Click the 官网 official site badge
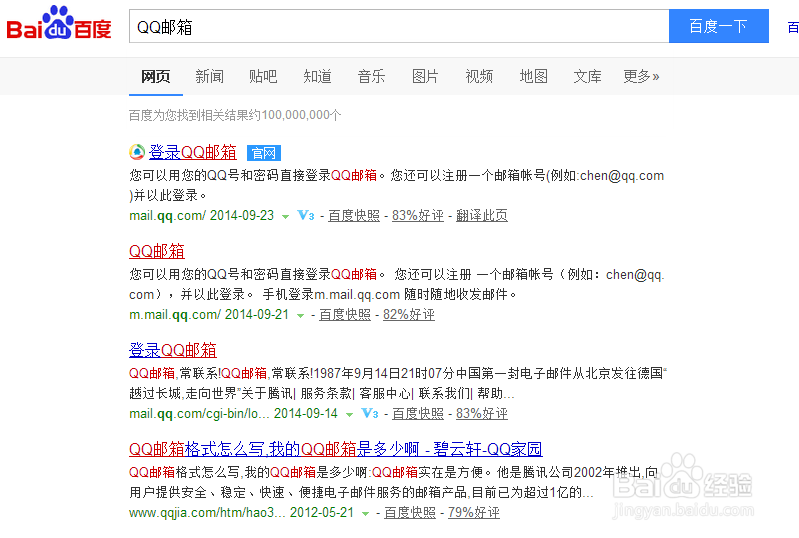799x538 pixels. (263, 153)
